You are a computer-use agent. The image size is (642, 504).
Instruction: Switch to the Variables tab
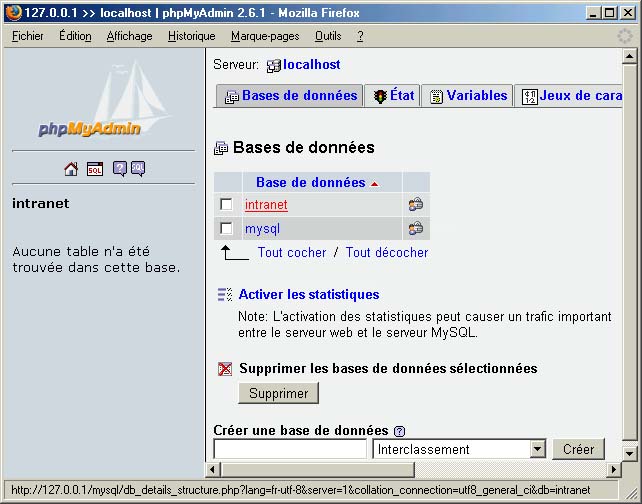[467, 96]
